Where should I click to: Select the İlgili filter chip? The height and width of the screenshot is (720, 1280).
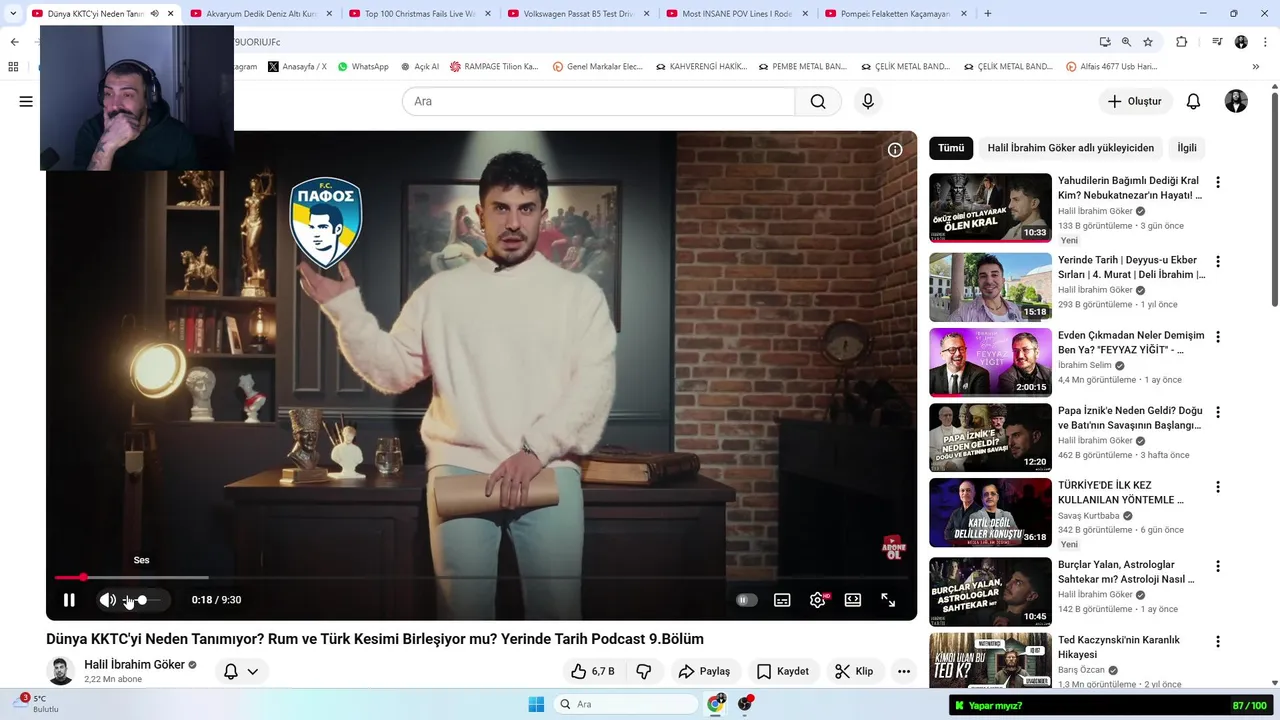[1187, 148]
